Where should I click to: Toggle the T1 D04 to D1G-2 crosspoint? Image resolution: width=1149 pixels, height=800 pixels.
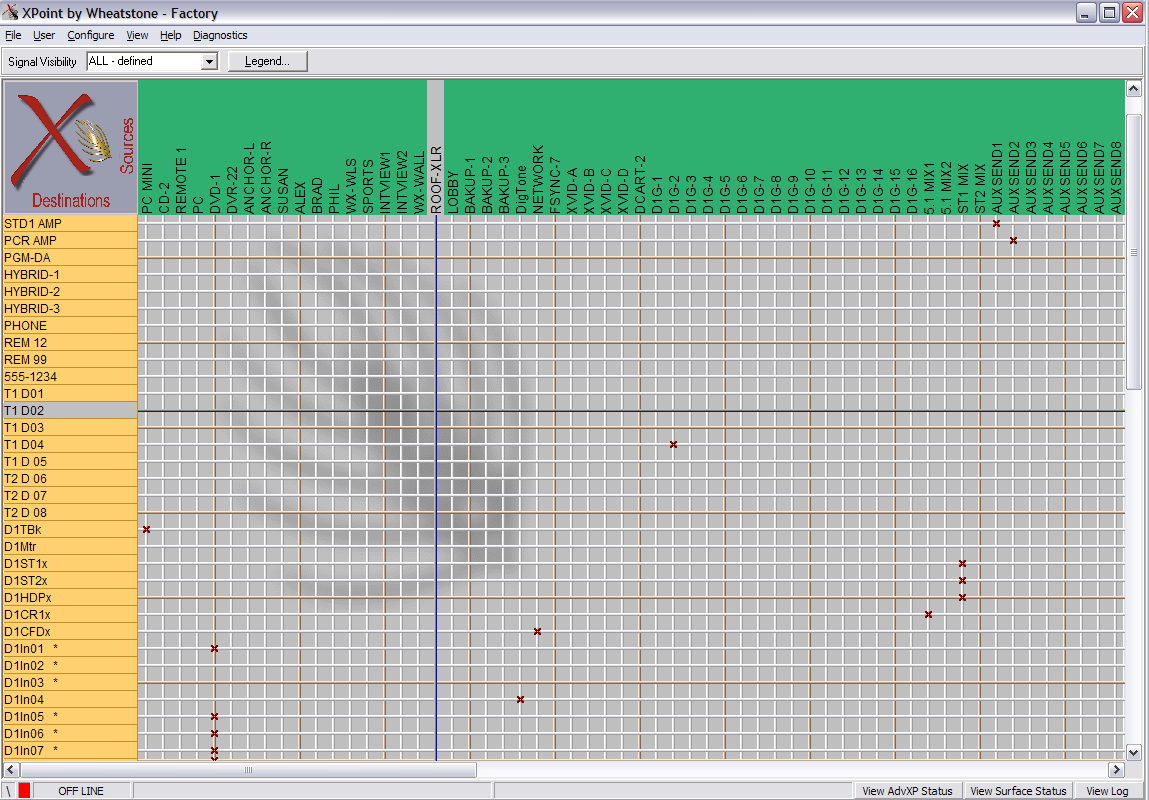coord(673,445)
